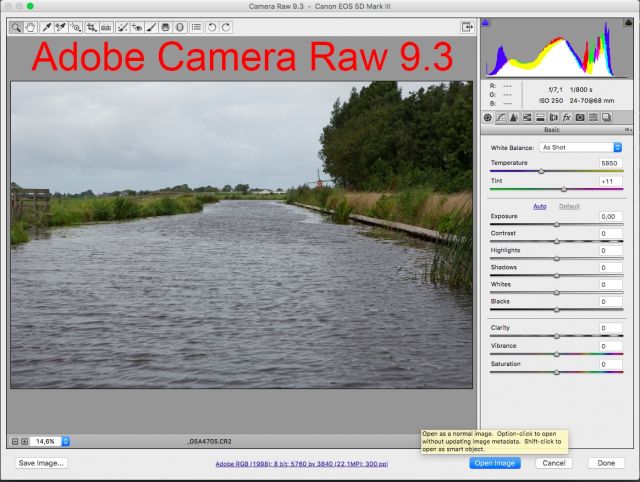Select the Crop tool

pos(91,27)
